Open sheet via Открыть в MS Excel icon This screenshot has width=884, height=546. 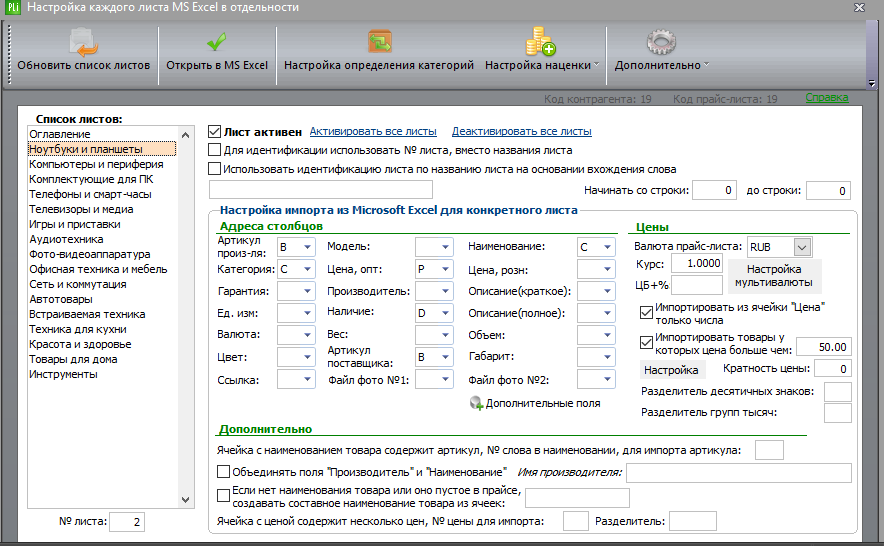click(216, 42)
